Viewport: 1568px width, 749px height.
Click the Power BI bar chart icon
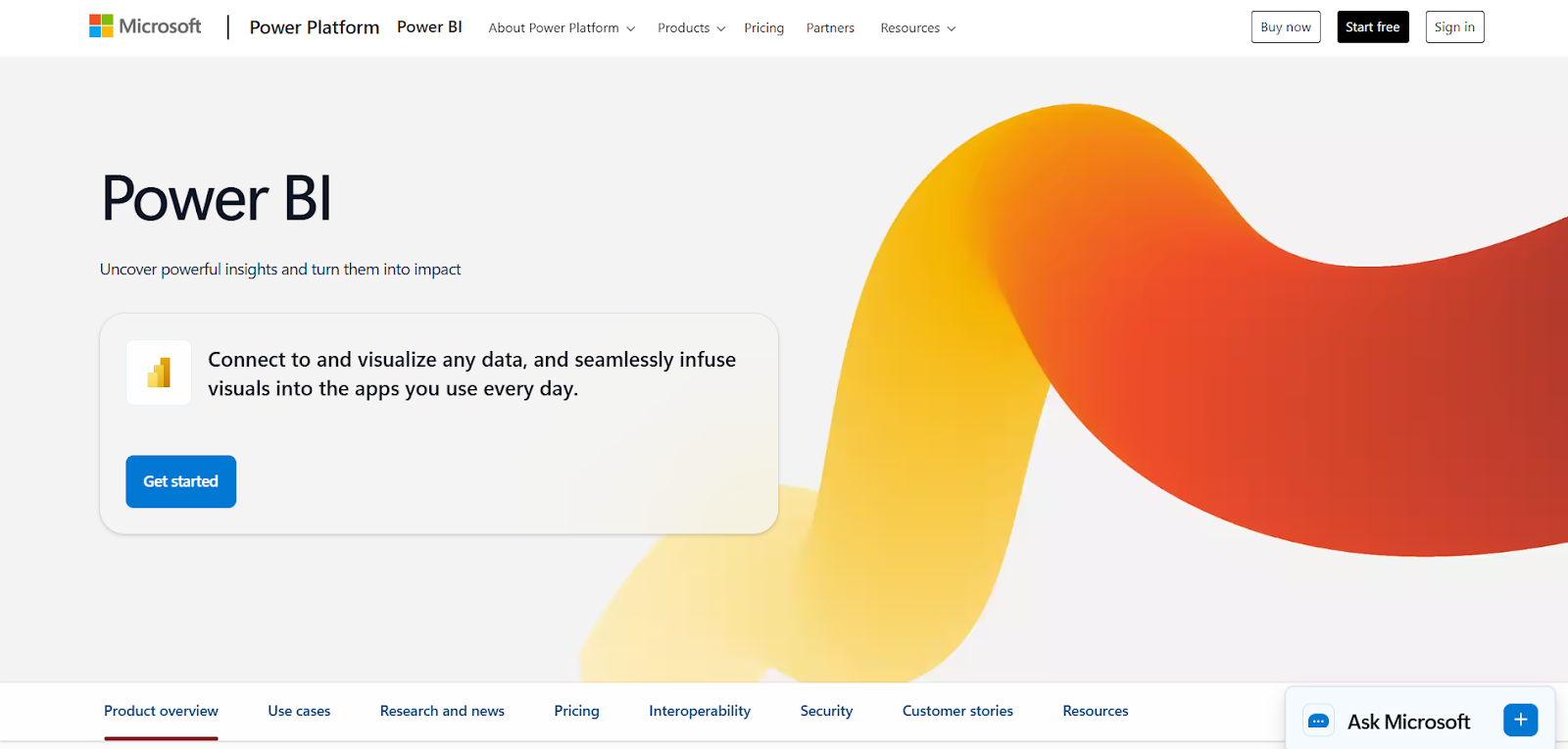pos(159,373)
